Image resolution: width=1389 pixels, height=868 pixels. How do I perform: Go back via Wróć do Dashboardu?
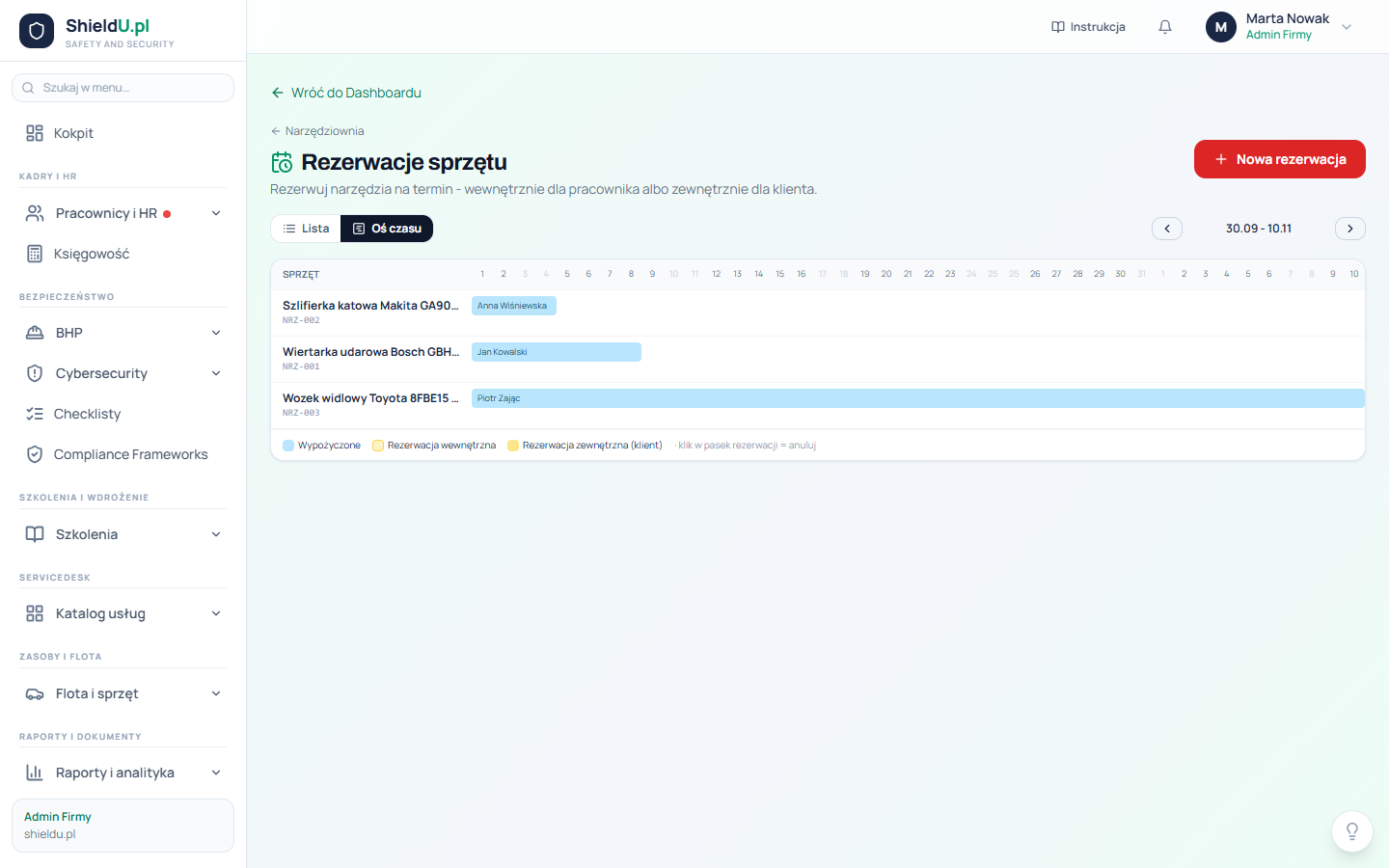pyautogui.click(x=346, y=93)
